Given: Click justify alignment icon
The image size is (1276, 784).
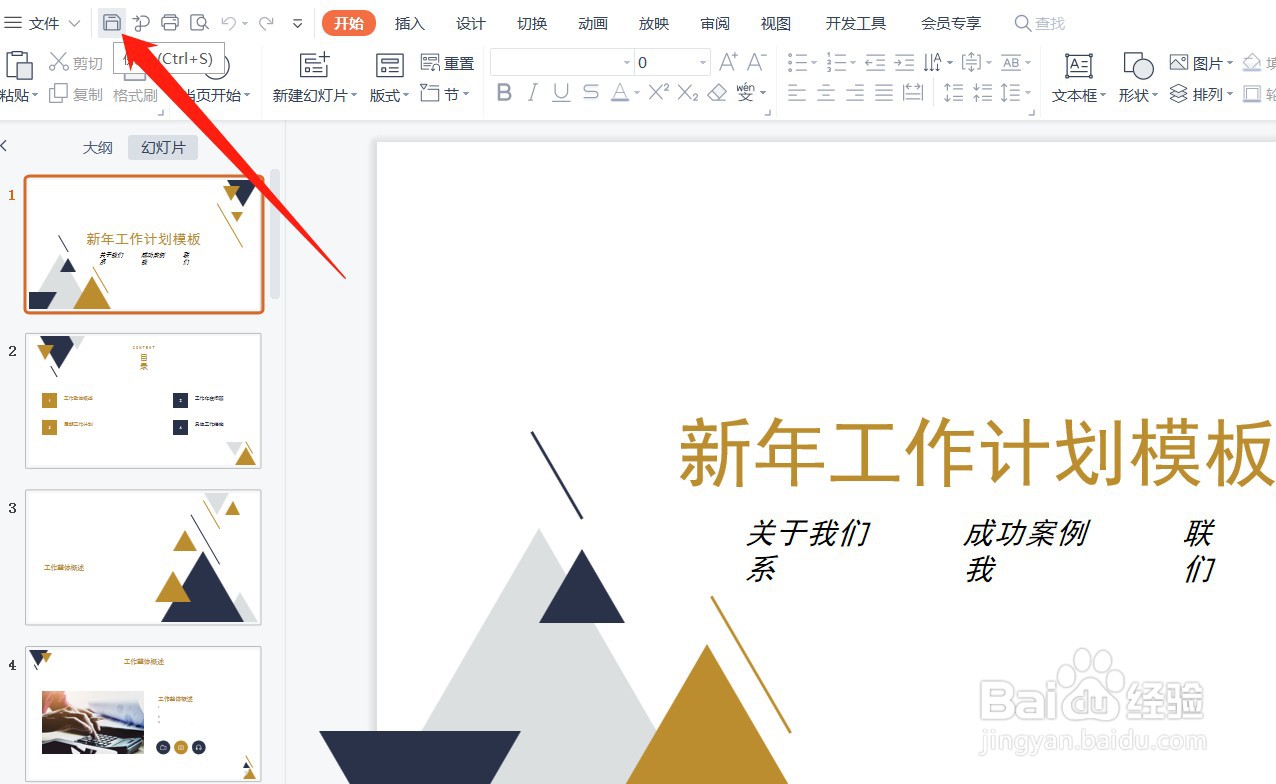Looking at the screenshot, I should tap(884, 93).
